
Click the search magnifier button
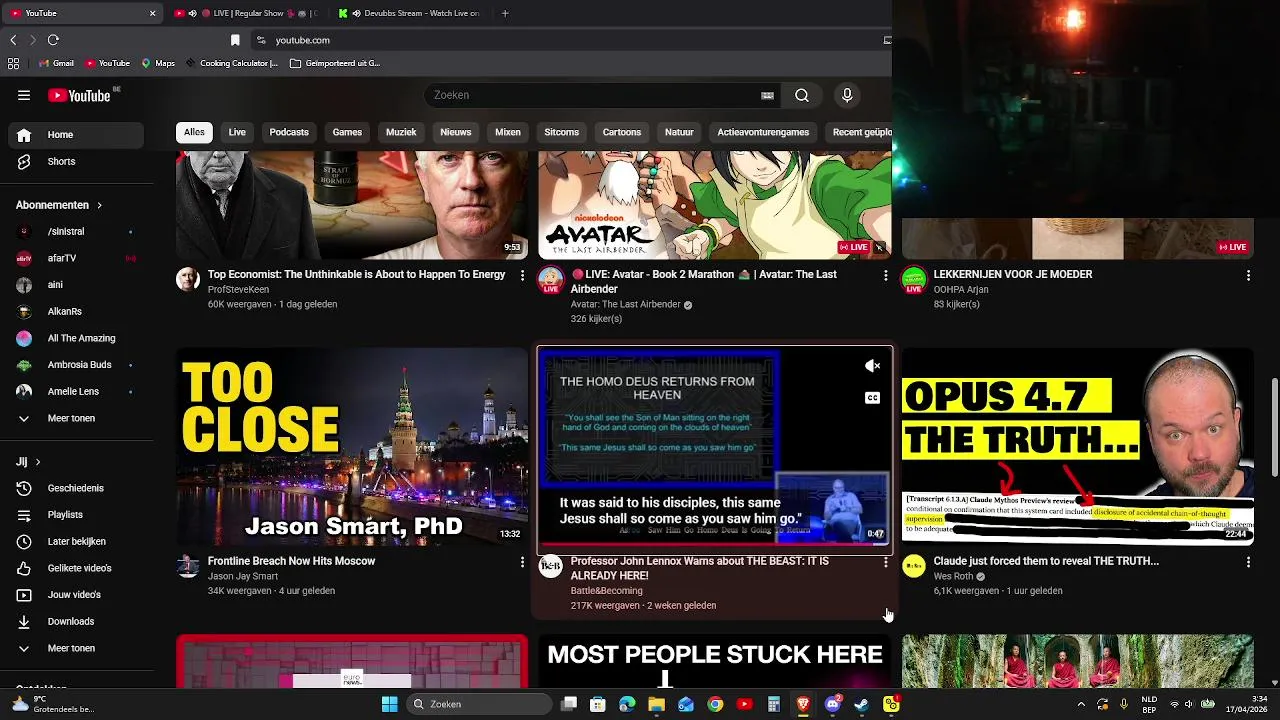pyautogui.click(x=802, y=95)
